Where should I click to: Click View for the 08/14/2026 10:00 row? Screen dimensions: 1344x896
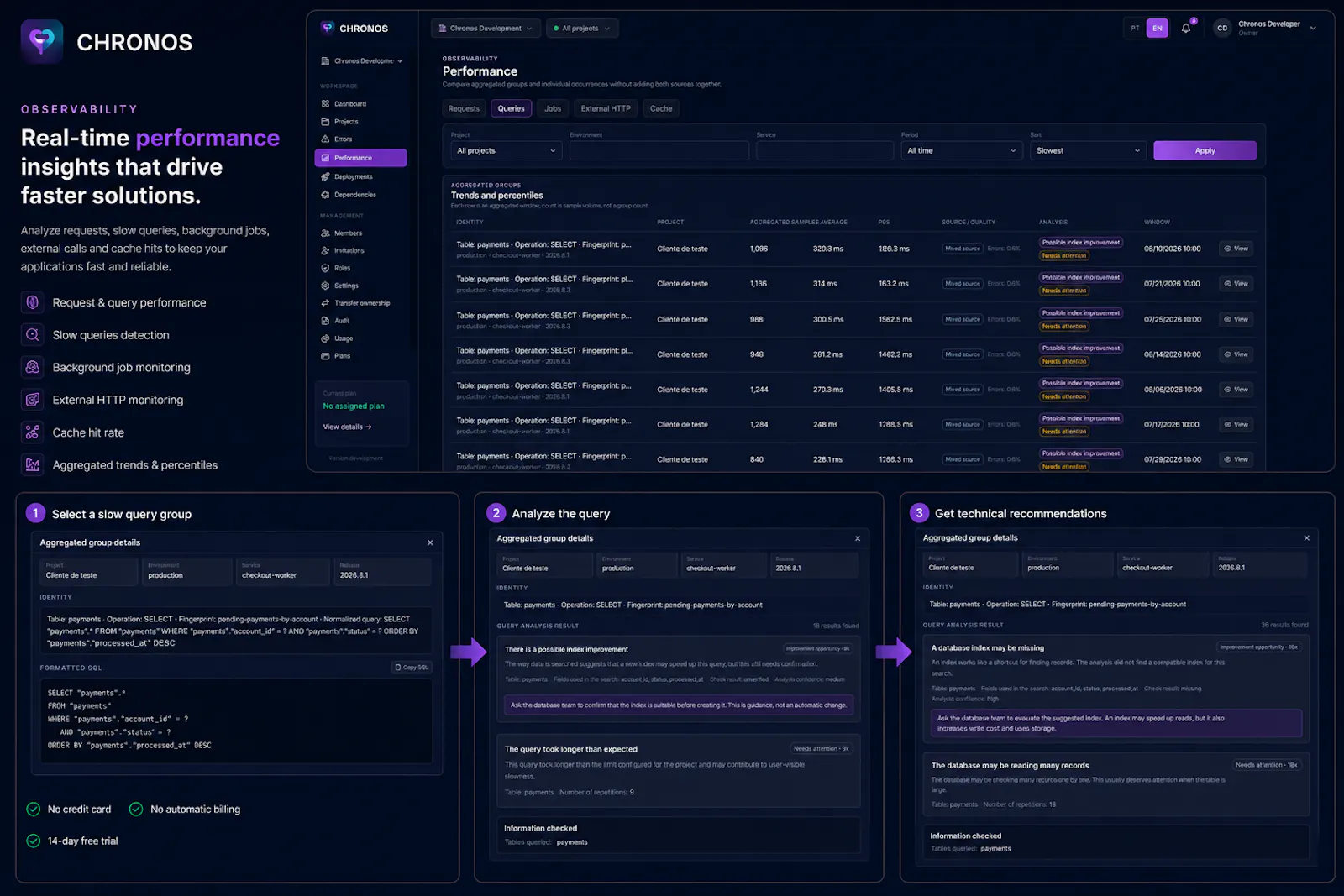pyautogui.click(x=1236, y=354)
